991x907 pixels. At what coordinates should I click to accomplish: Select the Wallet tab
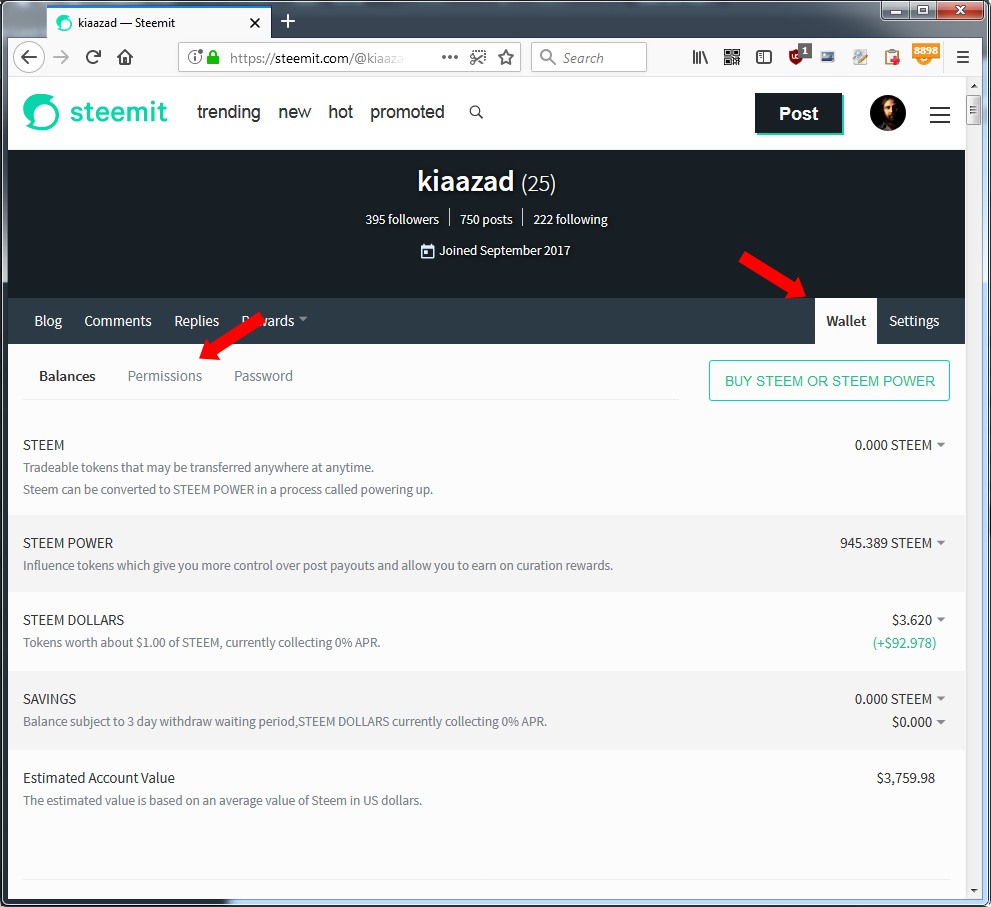846,321
